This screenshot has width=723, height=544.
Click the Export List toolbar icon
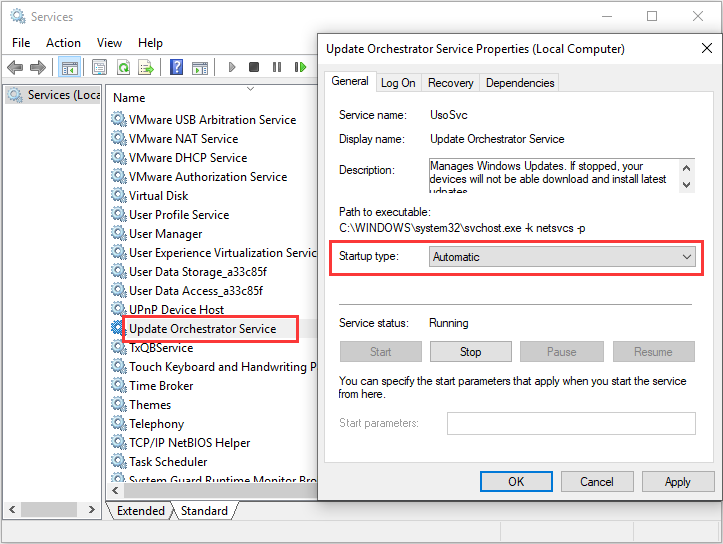146,67
